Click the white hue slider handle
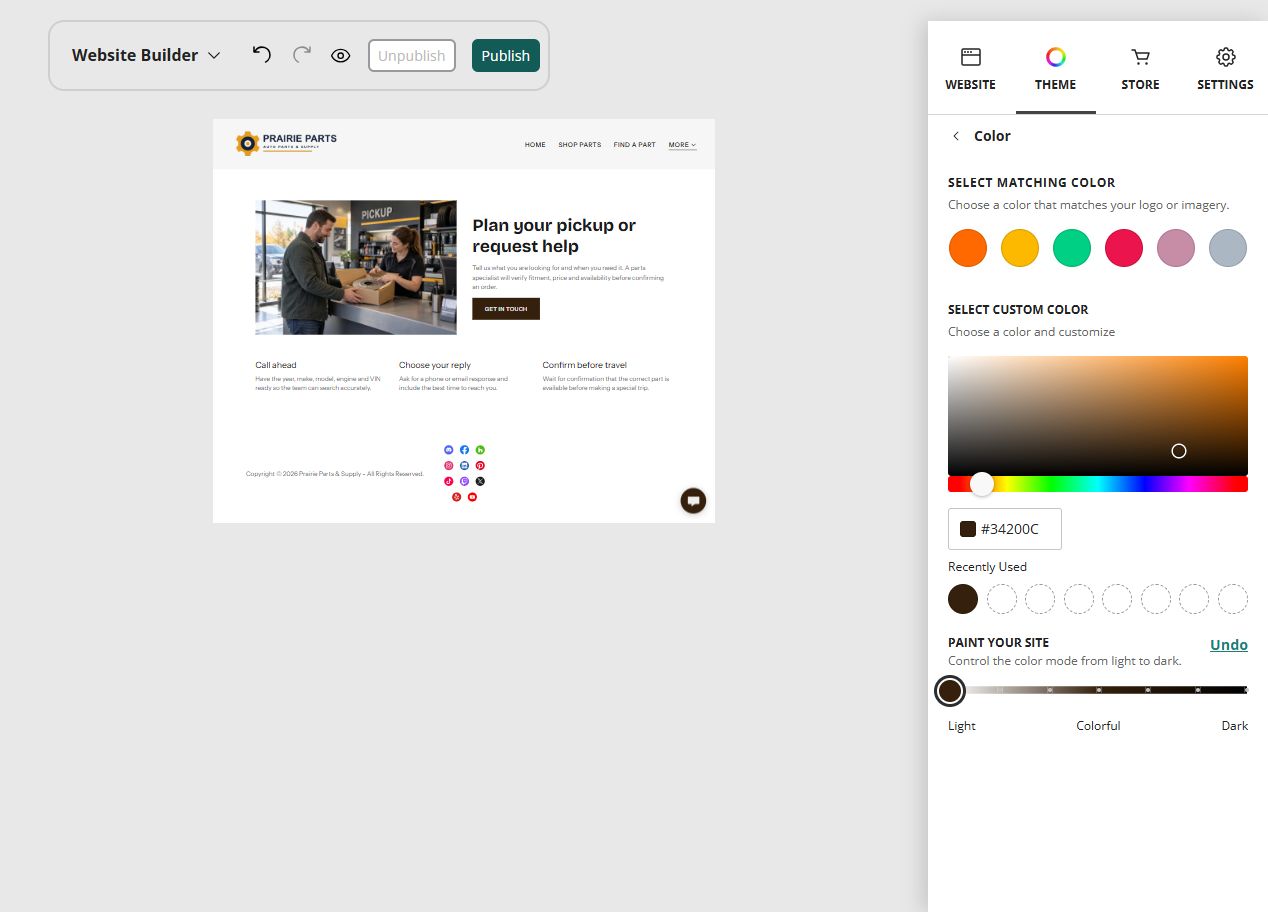This screenshot has width=1268, height=912. [982, 484]
